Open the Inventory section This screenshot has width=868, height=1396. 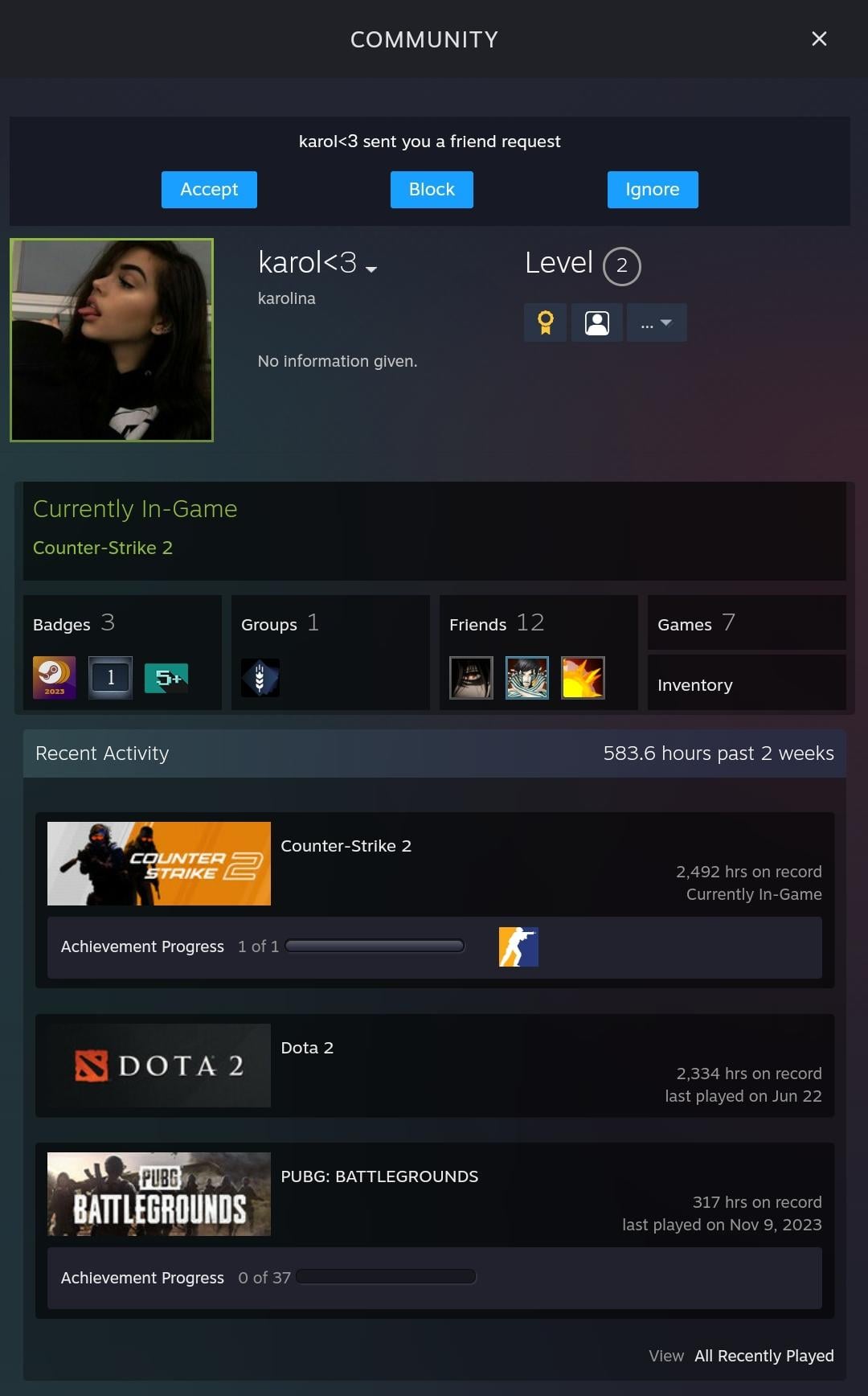click(x=747, y=683)
